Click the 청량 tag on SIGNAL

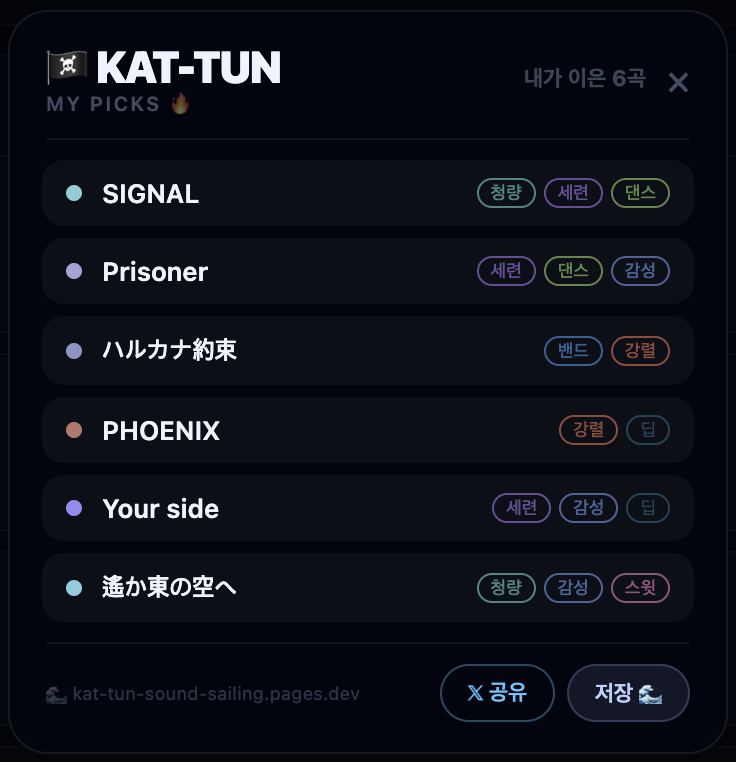pos(506,193)
